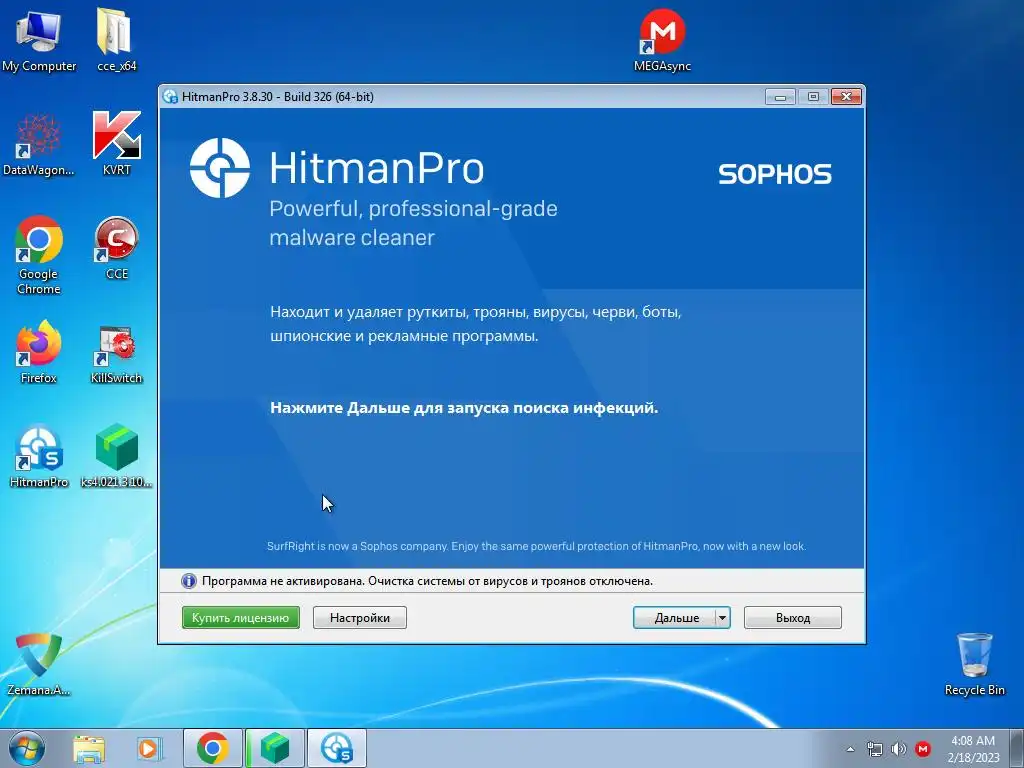Click the HitmanPro crosshair logo
Screen dimensions: 1024x768
[219, 168]
